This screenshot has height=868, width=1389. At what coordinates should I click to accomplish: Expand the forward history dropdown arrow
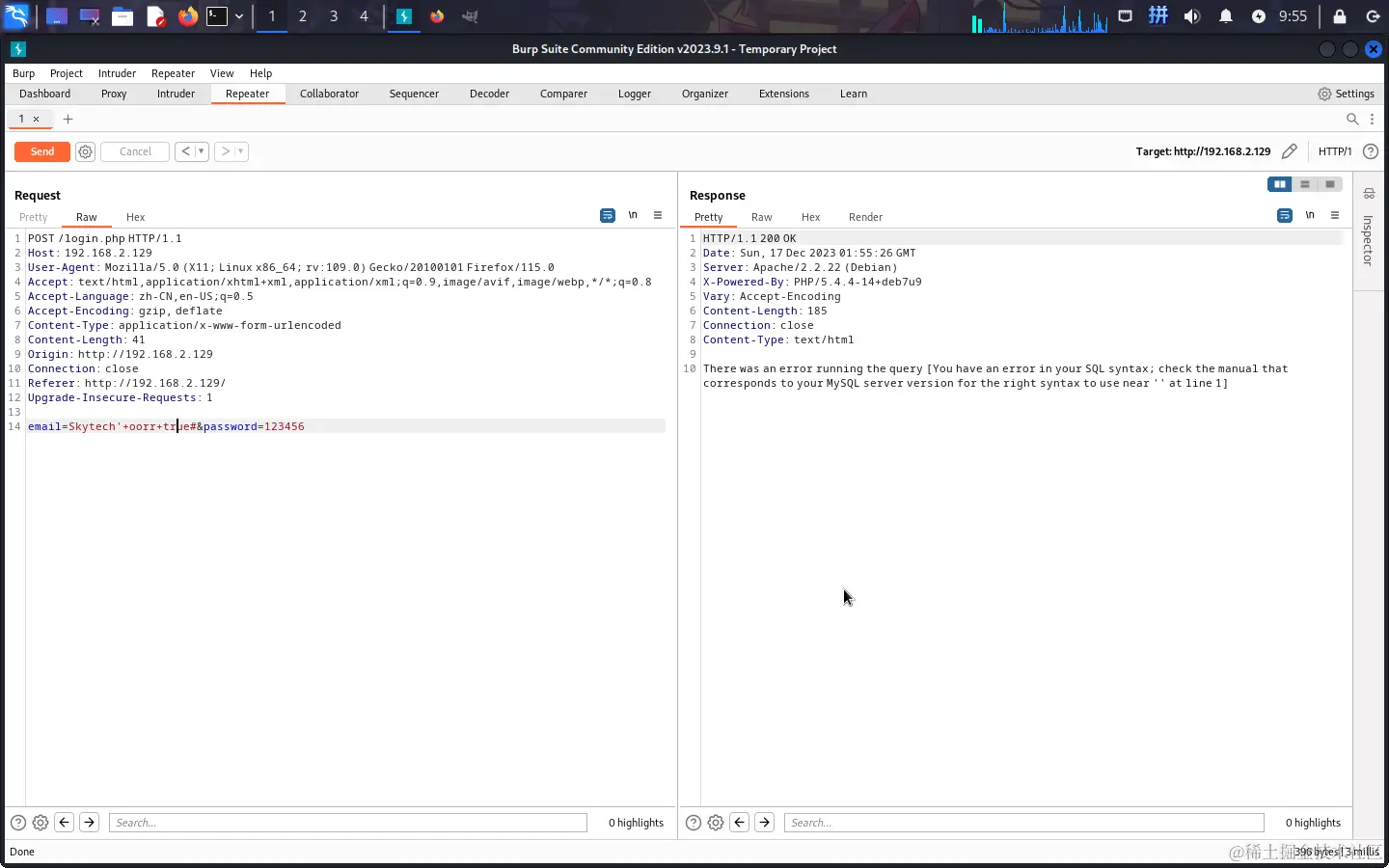241,151
